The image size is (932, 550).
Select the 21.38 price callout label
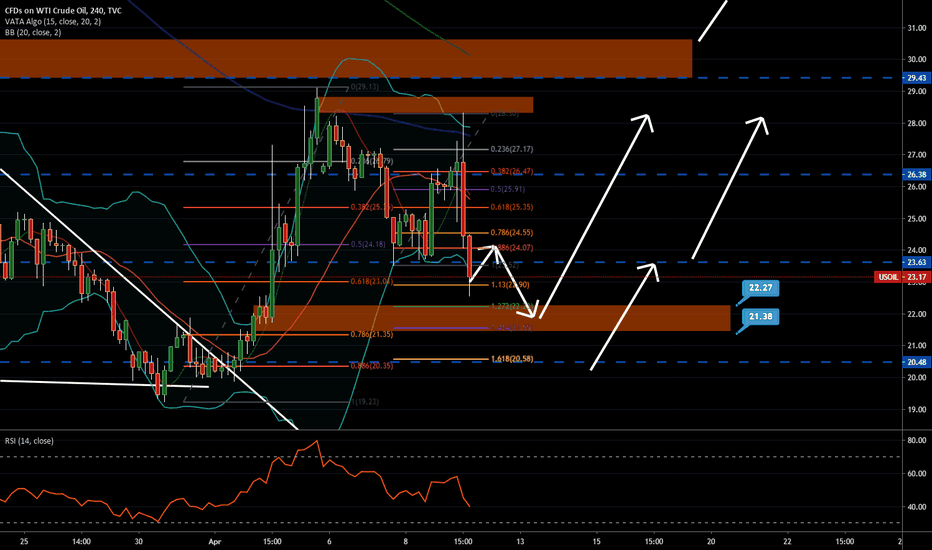[760, 316]
